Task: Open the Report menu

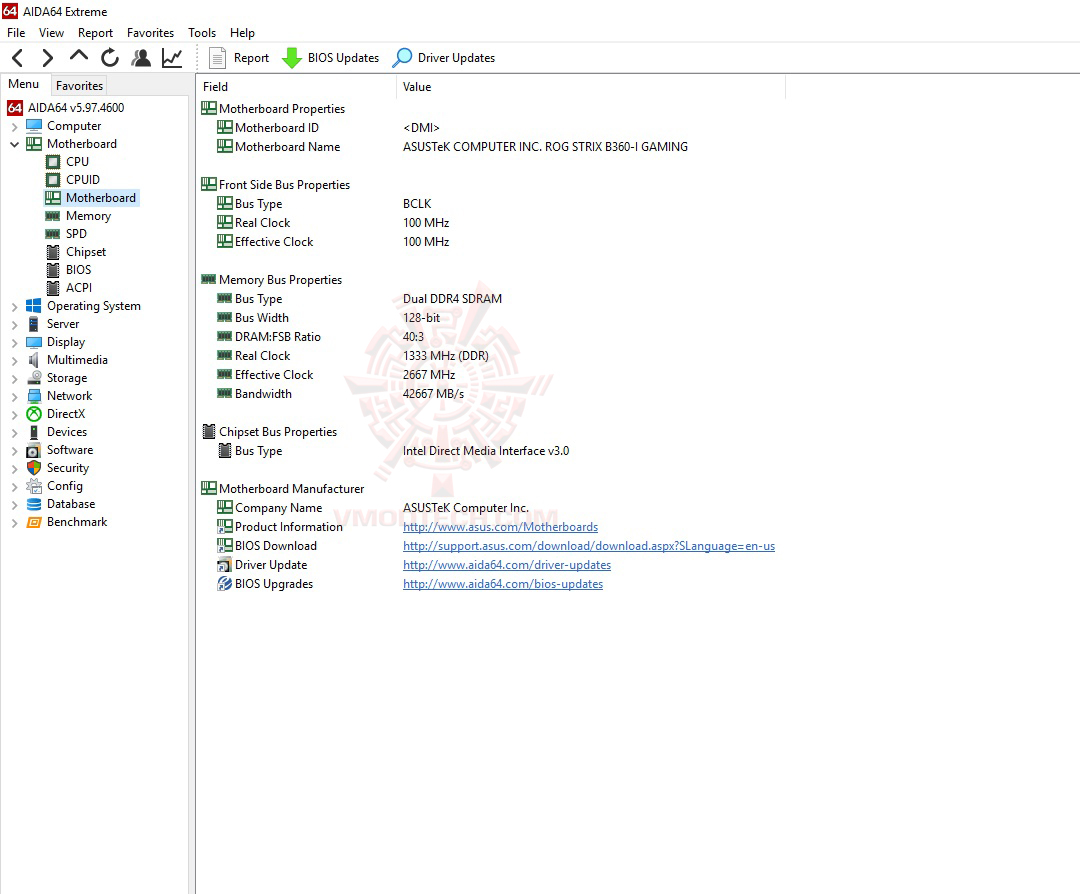Action: [95, 32]
